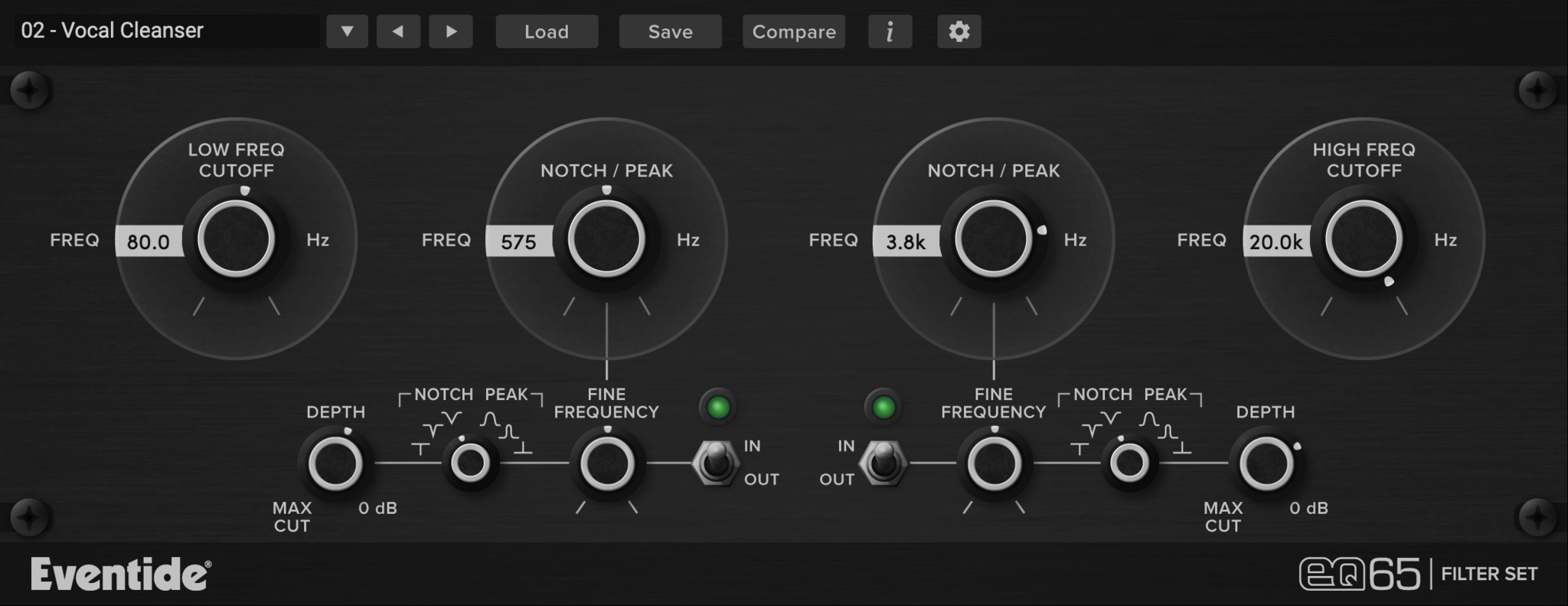Image resolution: width=1568 pixels, height=606 pixels.
Task: Click the 575 Hz frequency value field
Action: coord(519,241)
